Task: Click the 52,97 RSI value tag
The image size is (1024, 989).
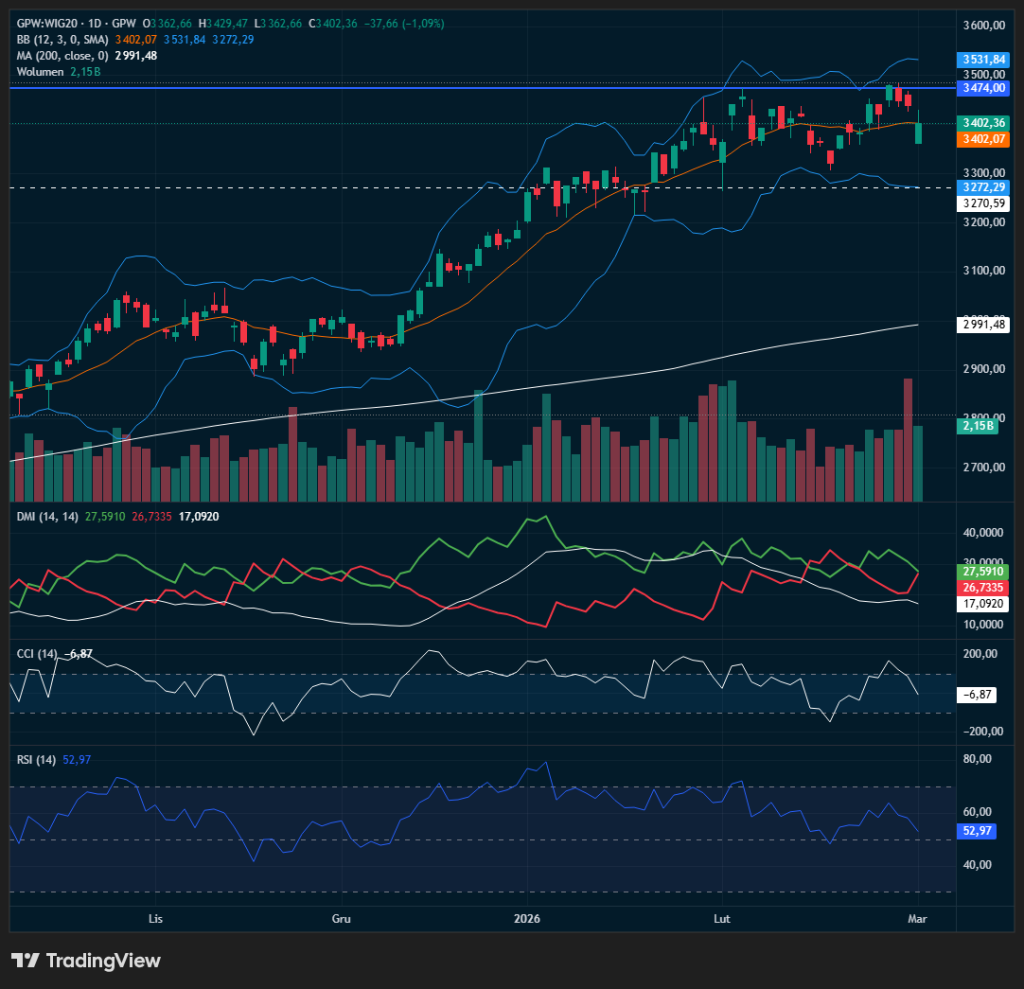Action: click(x=977, y=830)
